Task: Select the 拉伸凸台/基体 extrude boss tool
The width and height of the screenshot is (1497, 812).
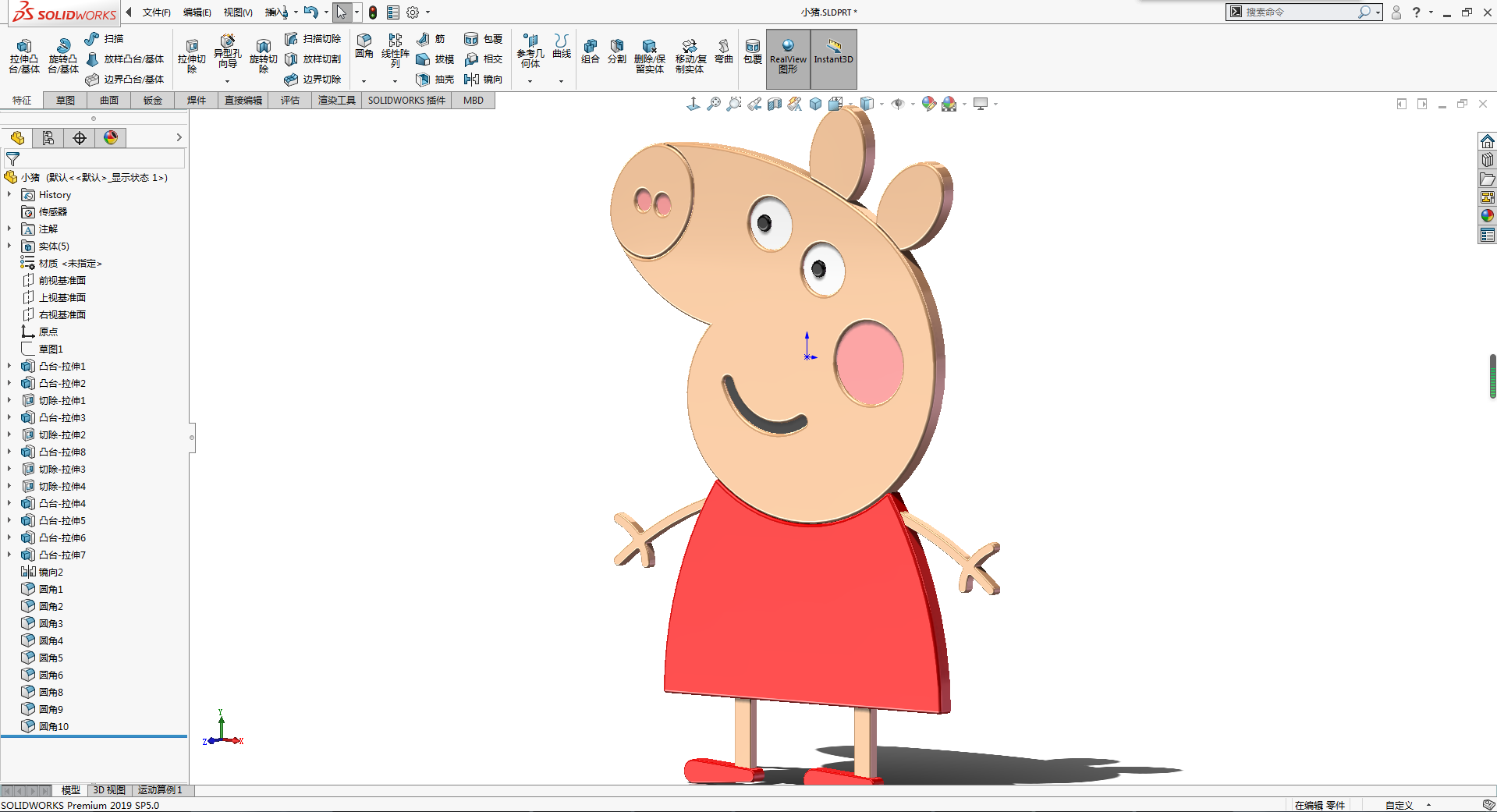Action: pyautogui.click(x=24, y=56)
